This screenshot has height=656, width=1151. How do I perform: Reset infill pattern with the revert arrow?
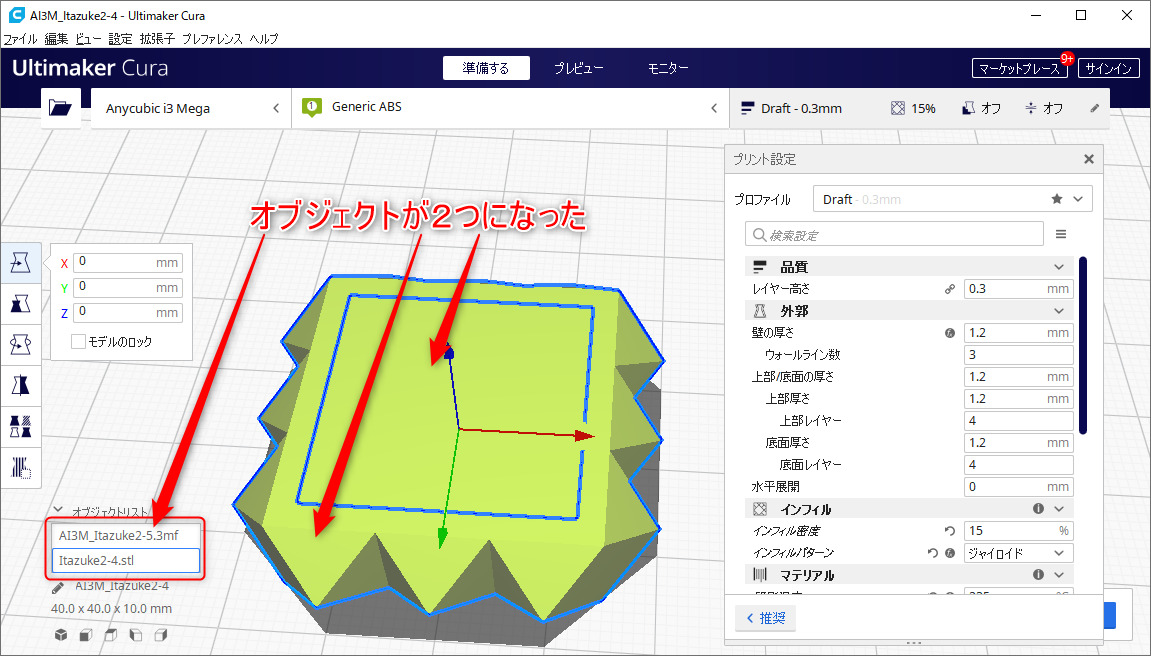(931, 553)
